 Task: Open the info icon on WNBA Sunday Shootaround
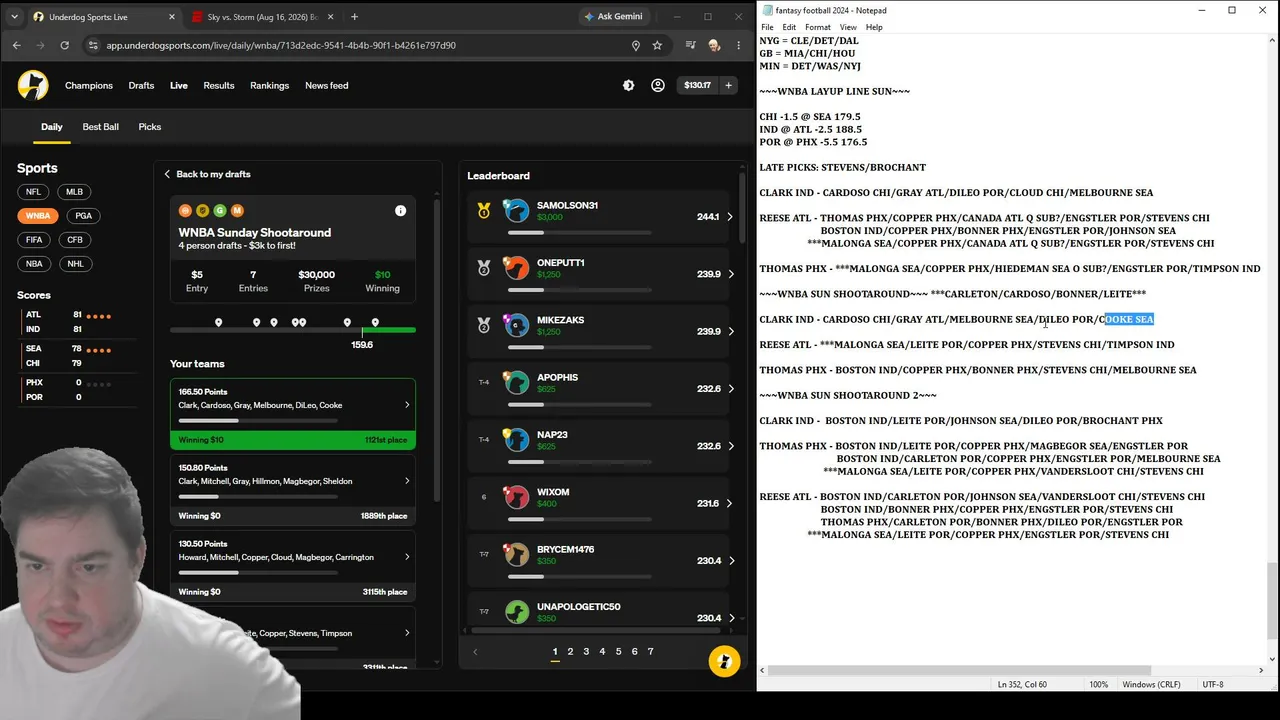point(400,211)
